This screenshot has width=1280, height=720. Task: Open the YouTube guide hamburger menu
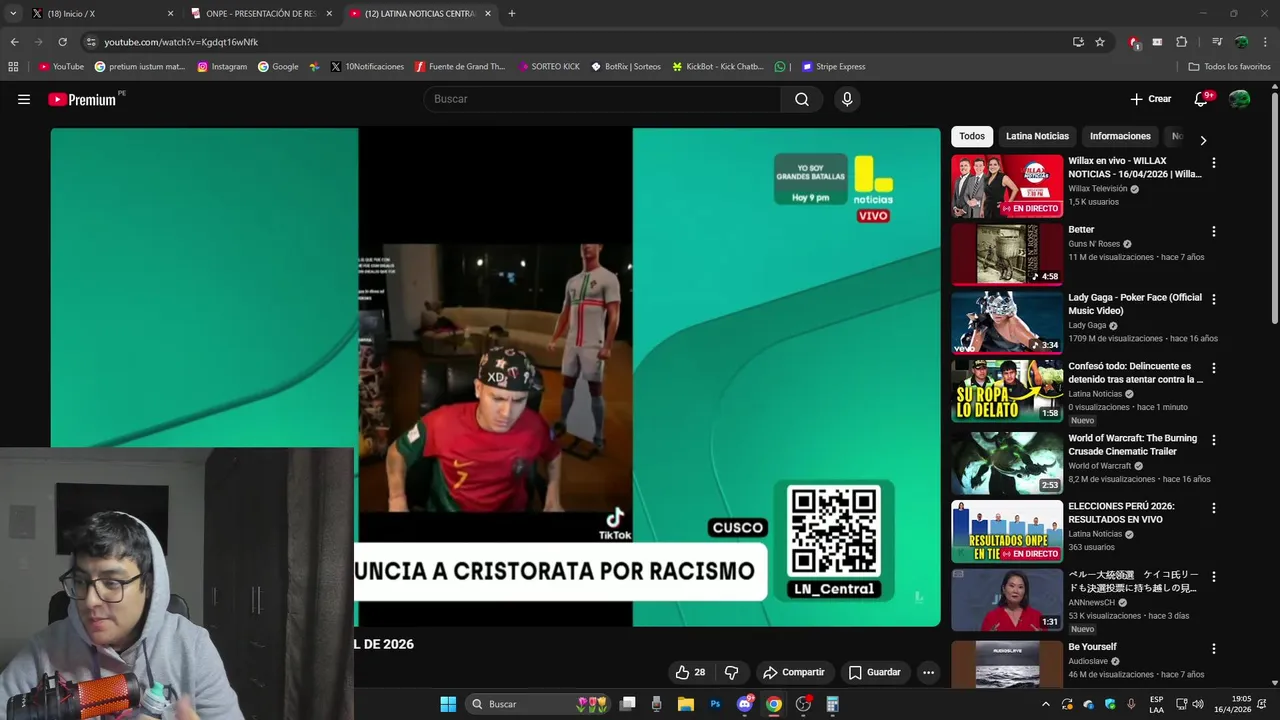coord(24,99)
